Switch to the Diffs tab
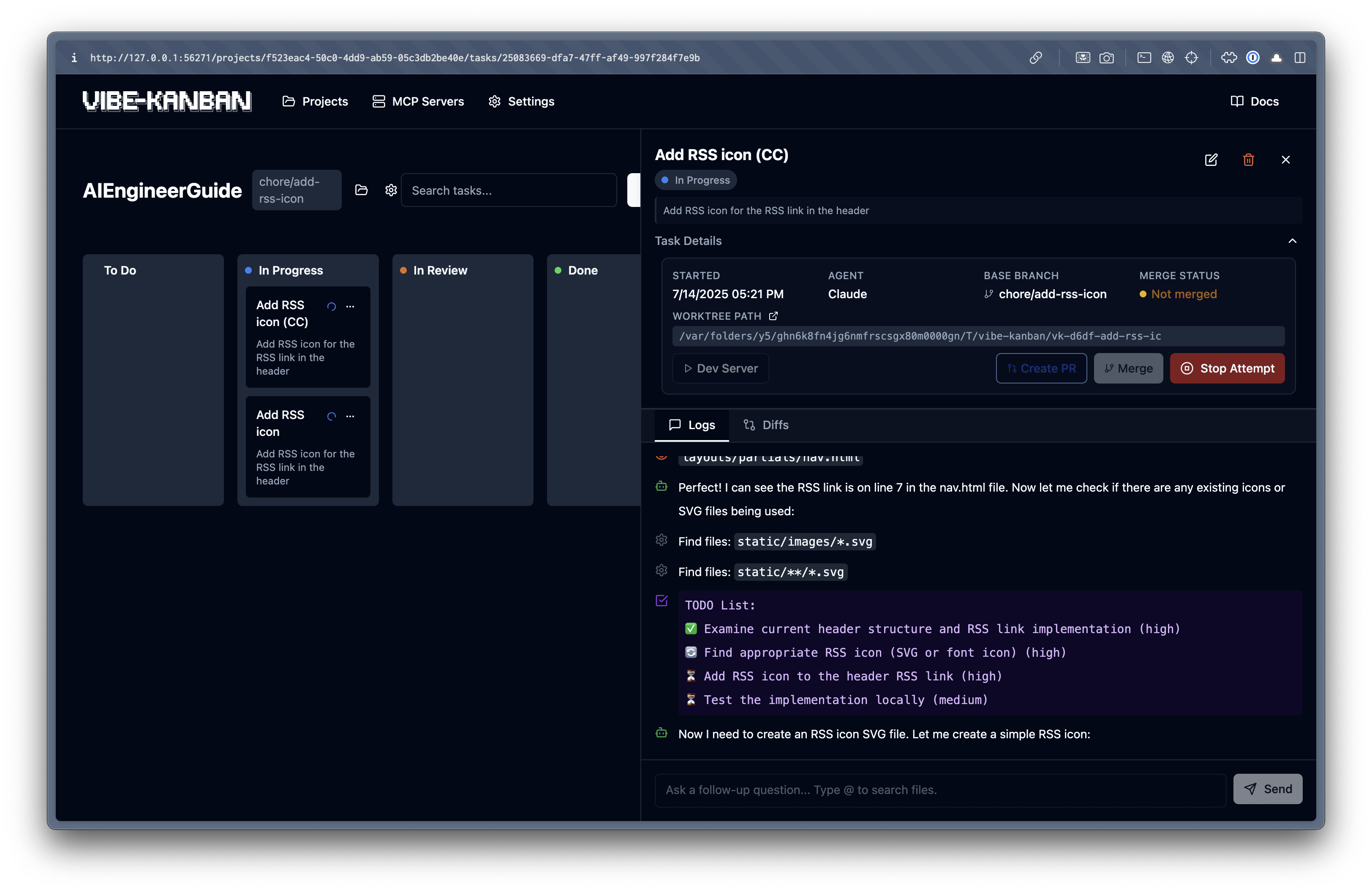1372x892 pixels. (x=765, y=425)
